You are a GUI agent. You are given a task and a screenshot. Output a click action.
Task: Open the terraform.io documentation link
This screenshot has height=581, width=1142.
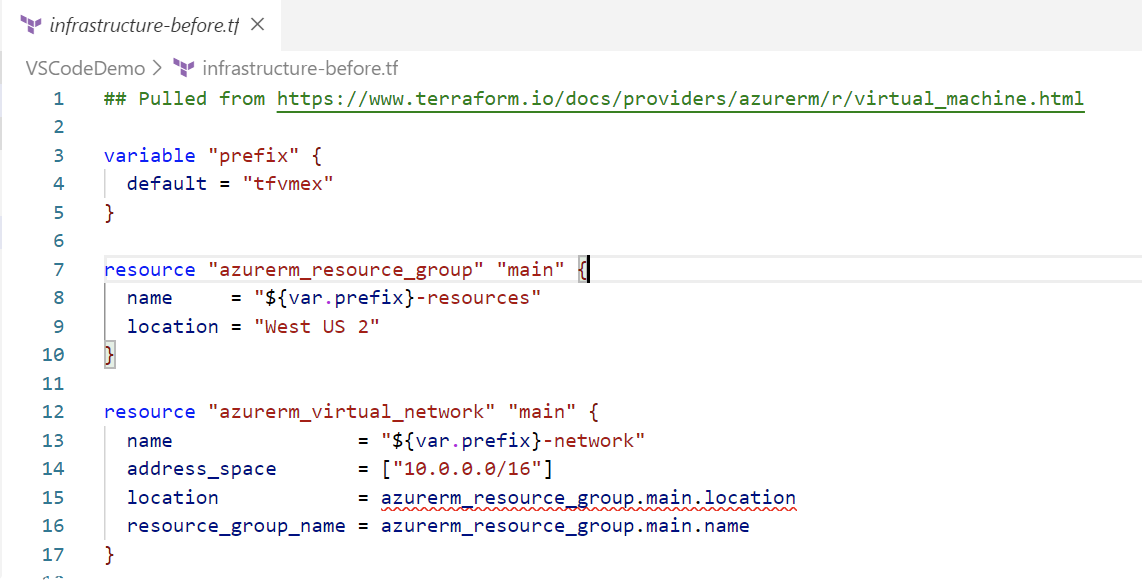point(680,98)
